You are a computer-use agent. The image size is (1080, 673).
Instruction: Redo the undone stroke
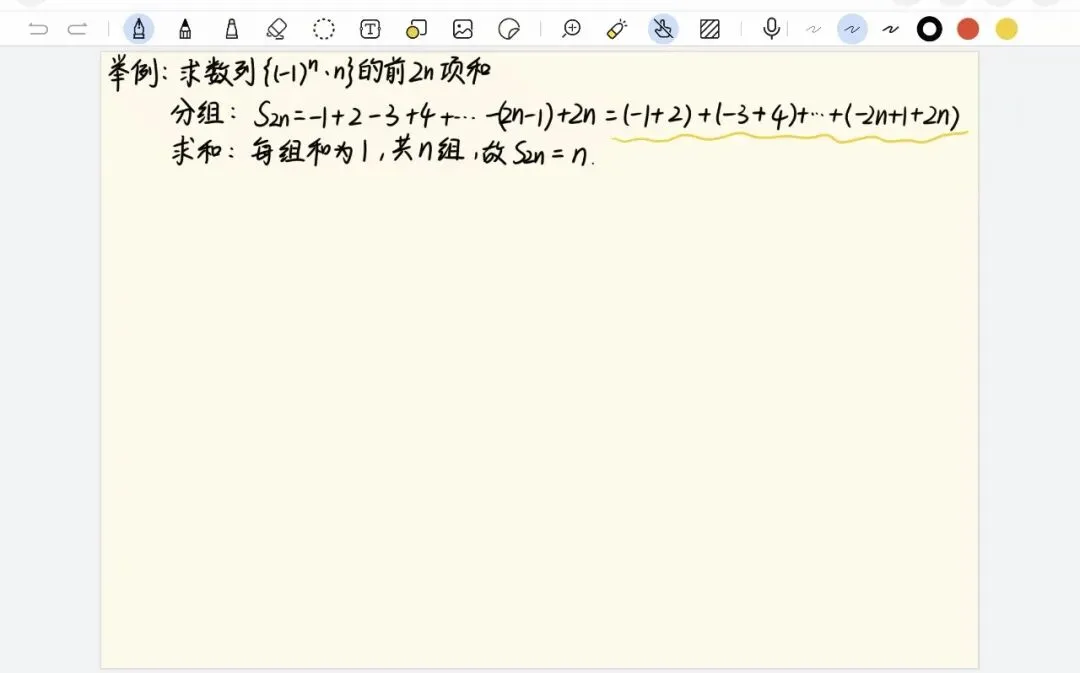[x=79, y=28]
